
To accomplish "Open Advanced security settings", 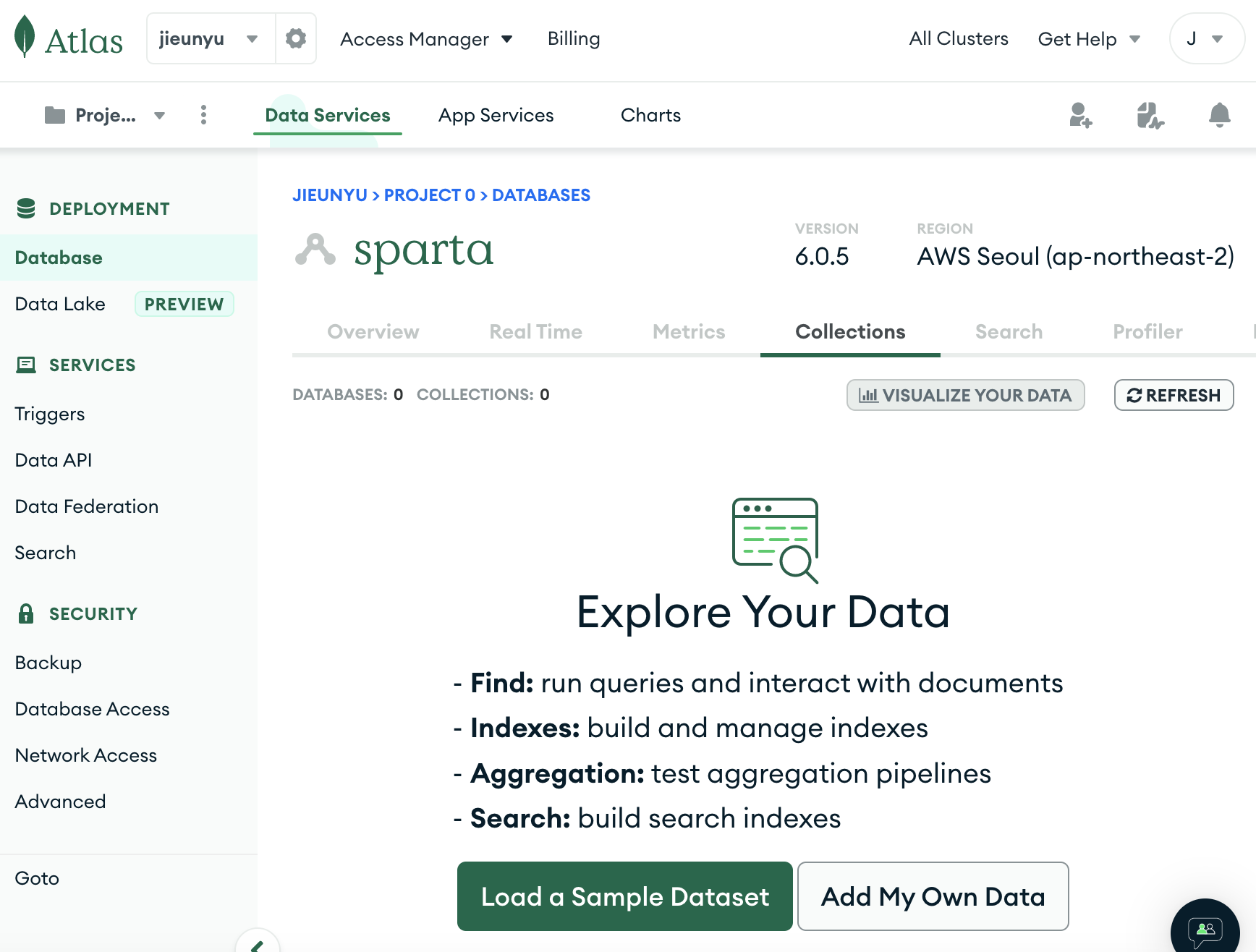I will (61, 802).
